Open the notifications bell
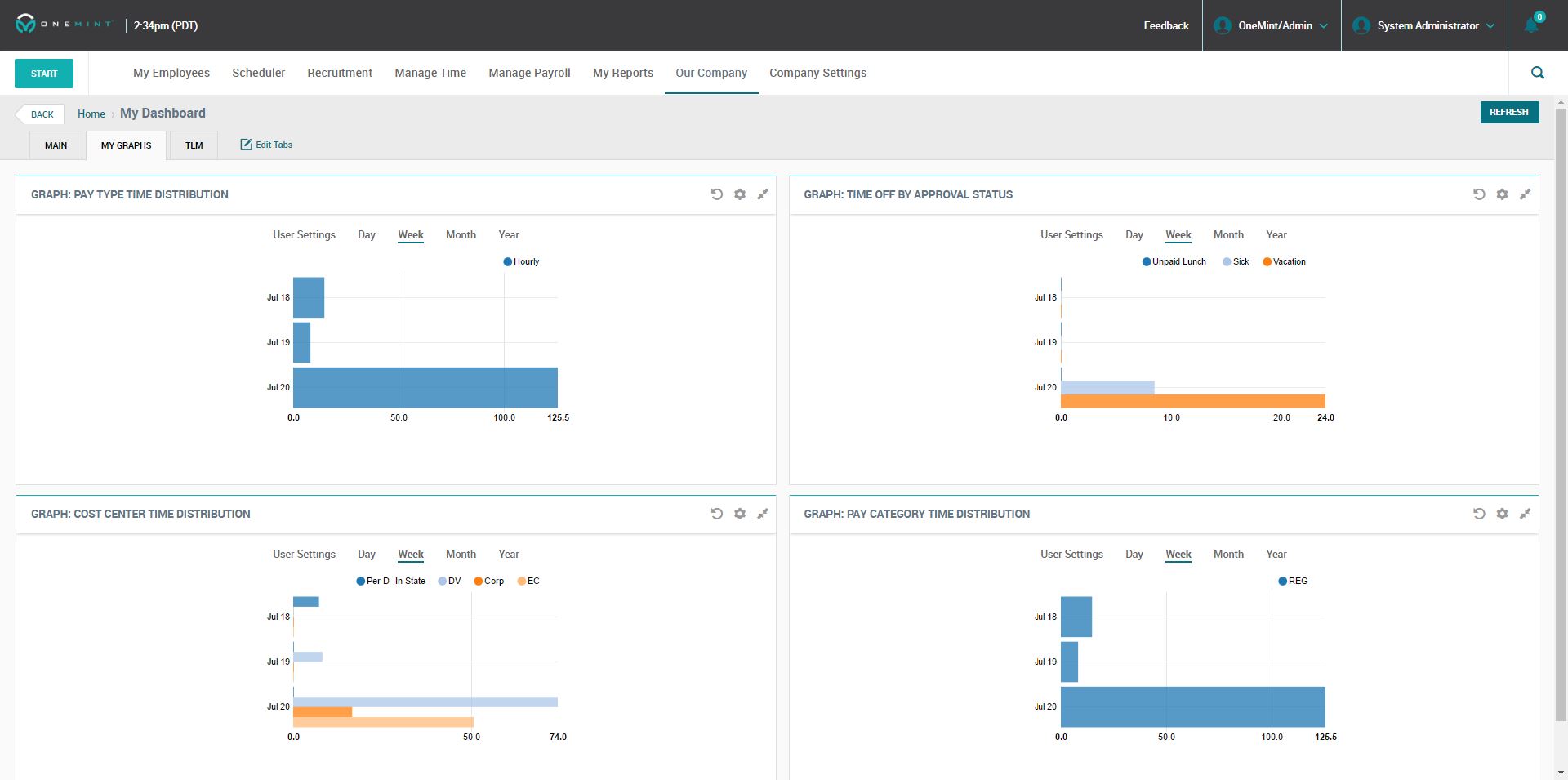Image resolution: width=1568 pixels, height=780 pixels. pyautogui.click(x=1531, y=25)
